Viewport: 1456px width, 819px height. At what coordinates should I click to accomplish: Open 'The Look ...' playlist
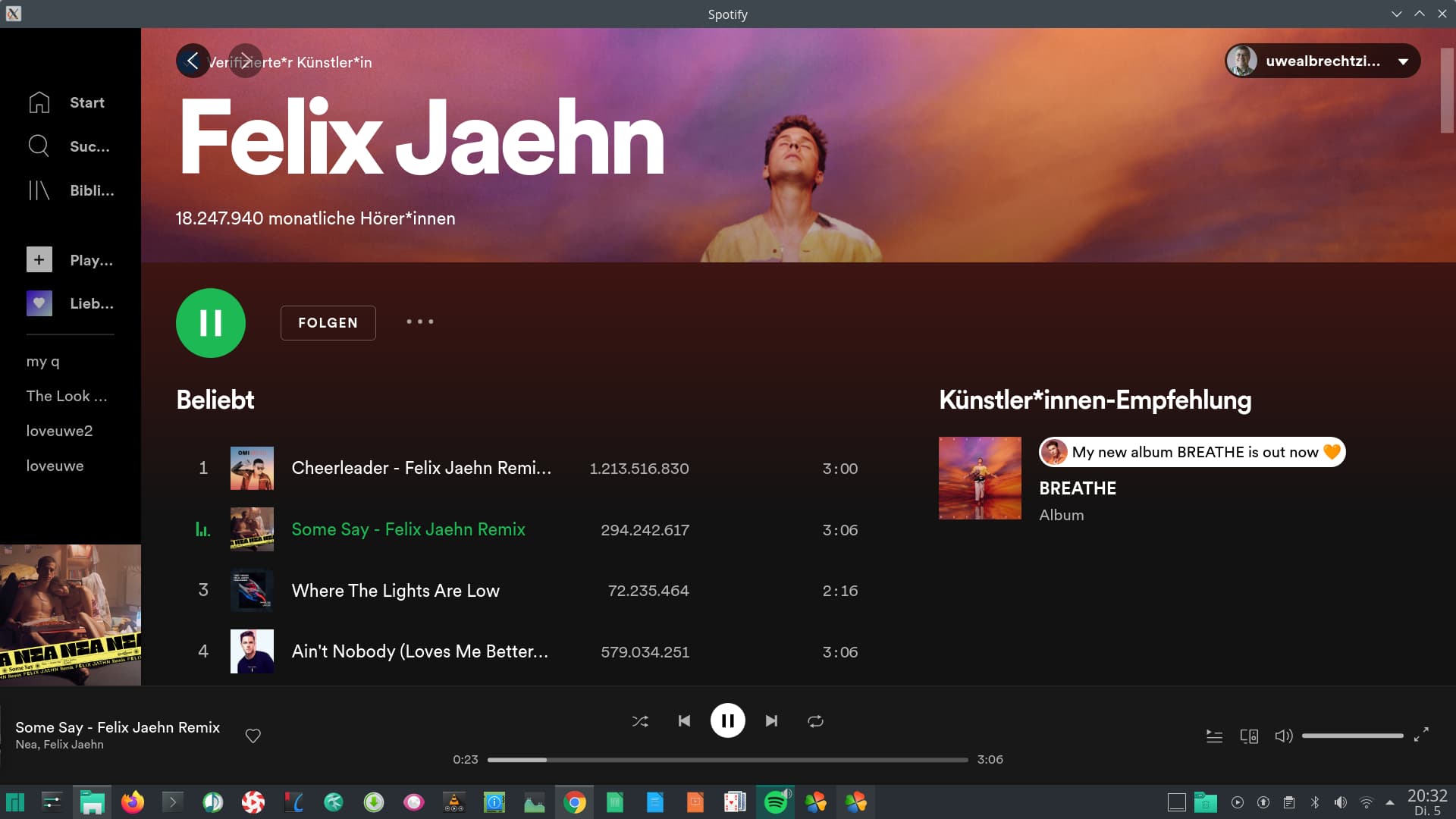tap(67, 396)
